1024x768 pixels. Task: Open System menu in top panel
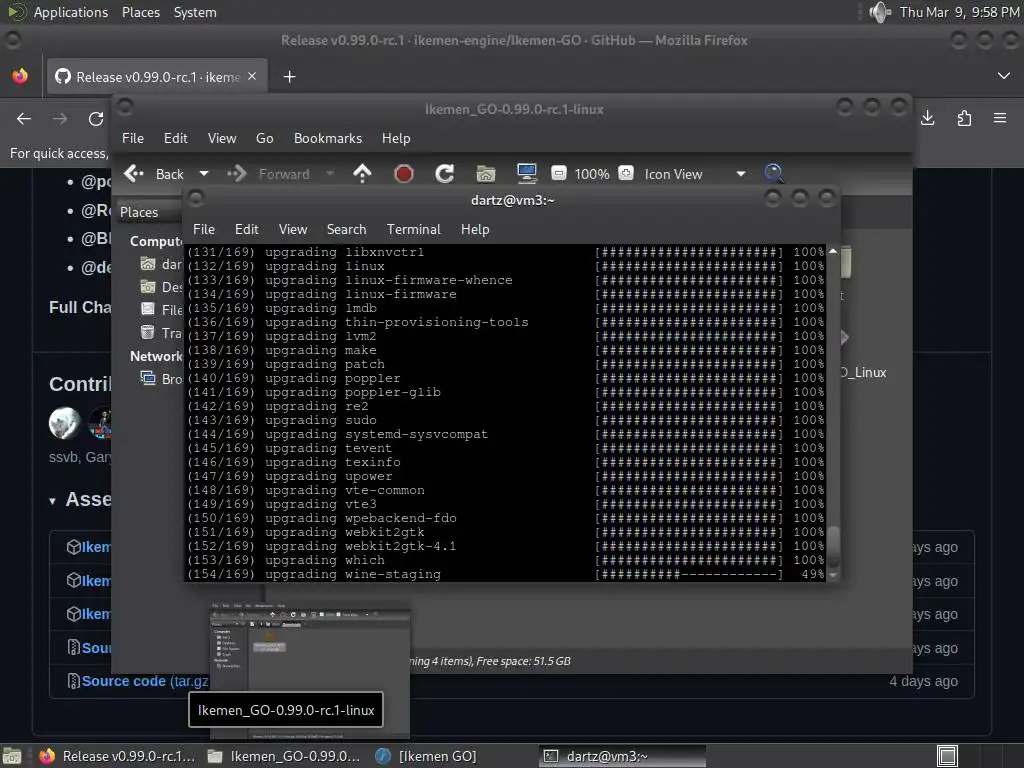195,12
